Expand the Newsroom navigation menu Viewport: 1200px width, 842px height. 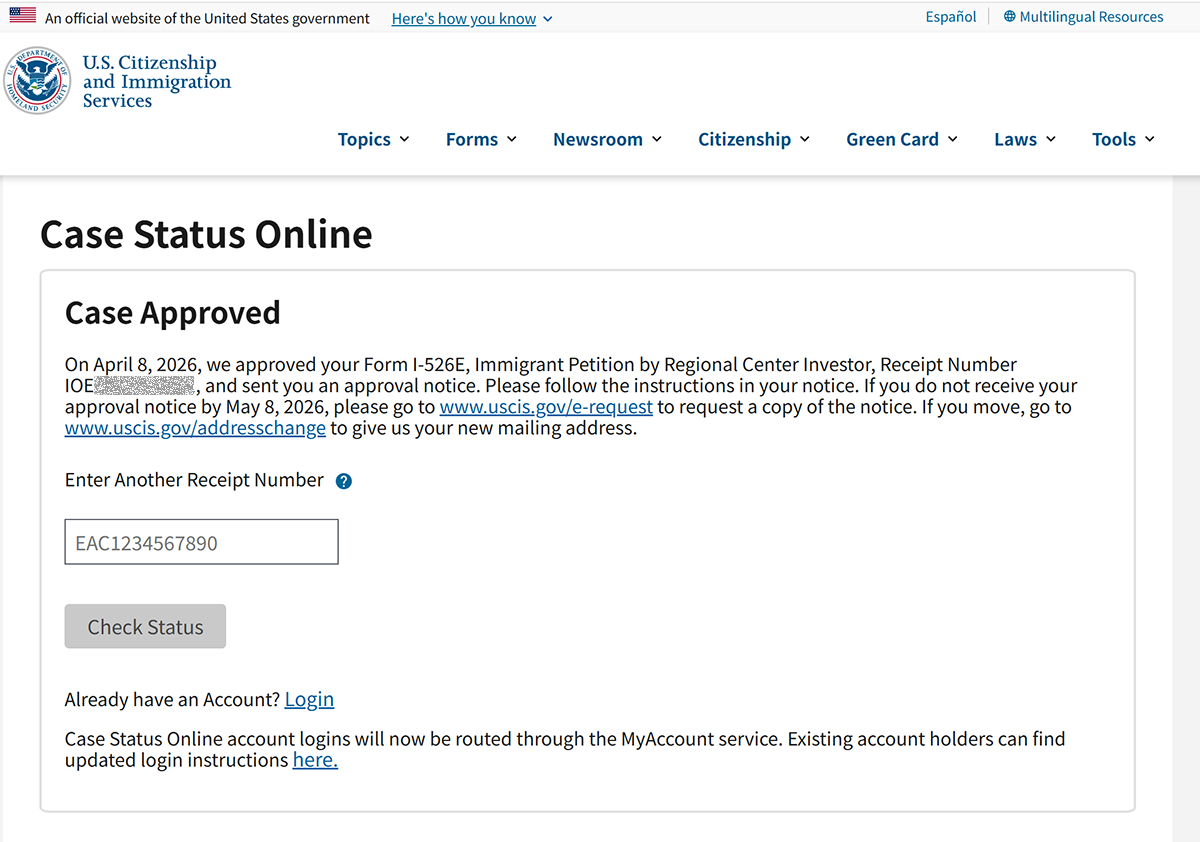pos(608,139)
